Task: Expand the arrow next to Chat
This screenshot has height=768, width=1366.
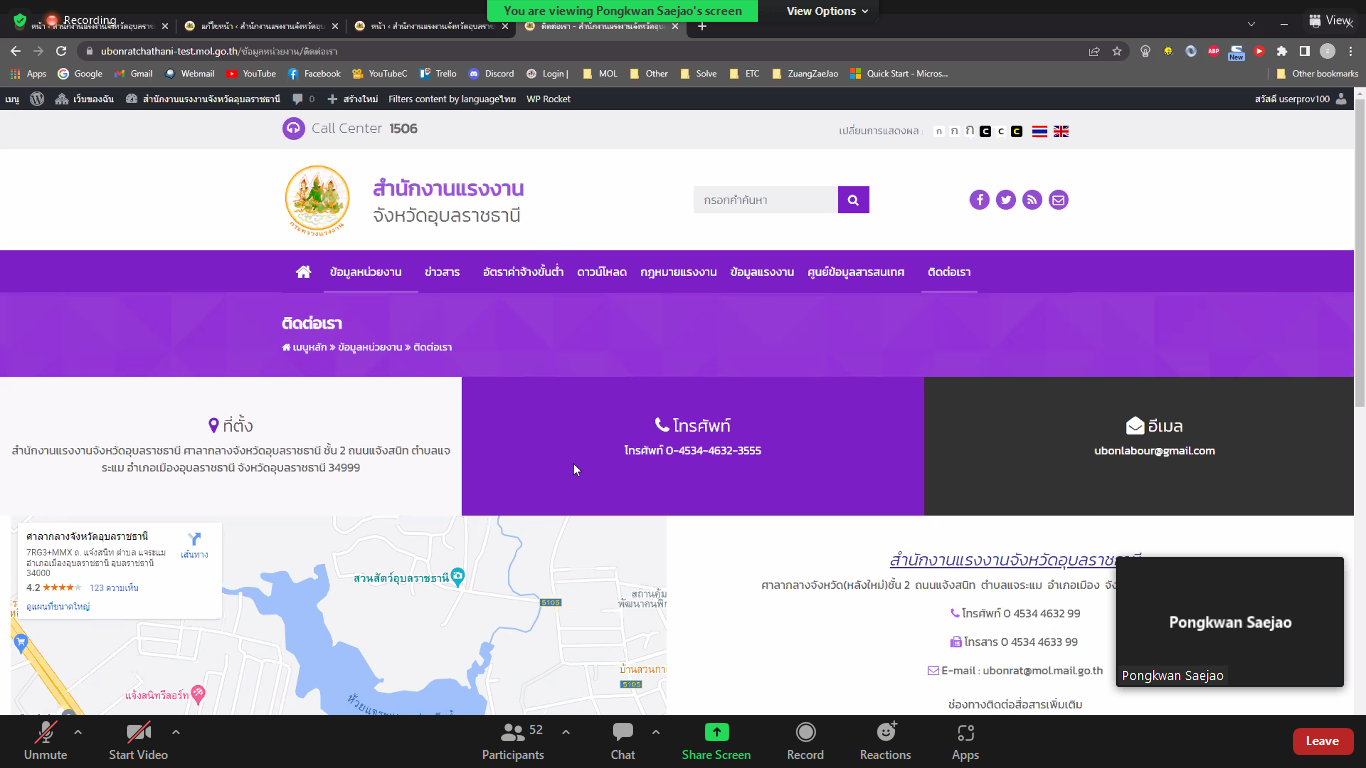Action: tap(656, 732)
